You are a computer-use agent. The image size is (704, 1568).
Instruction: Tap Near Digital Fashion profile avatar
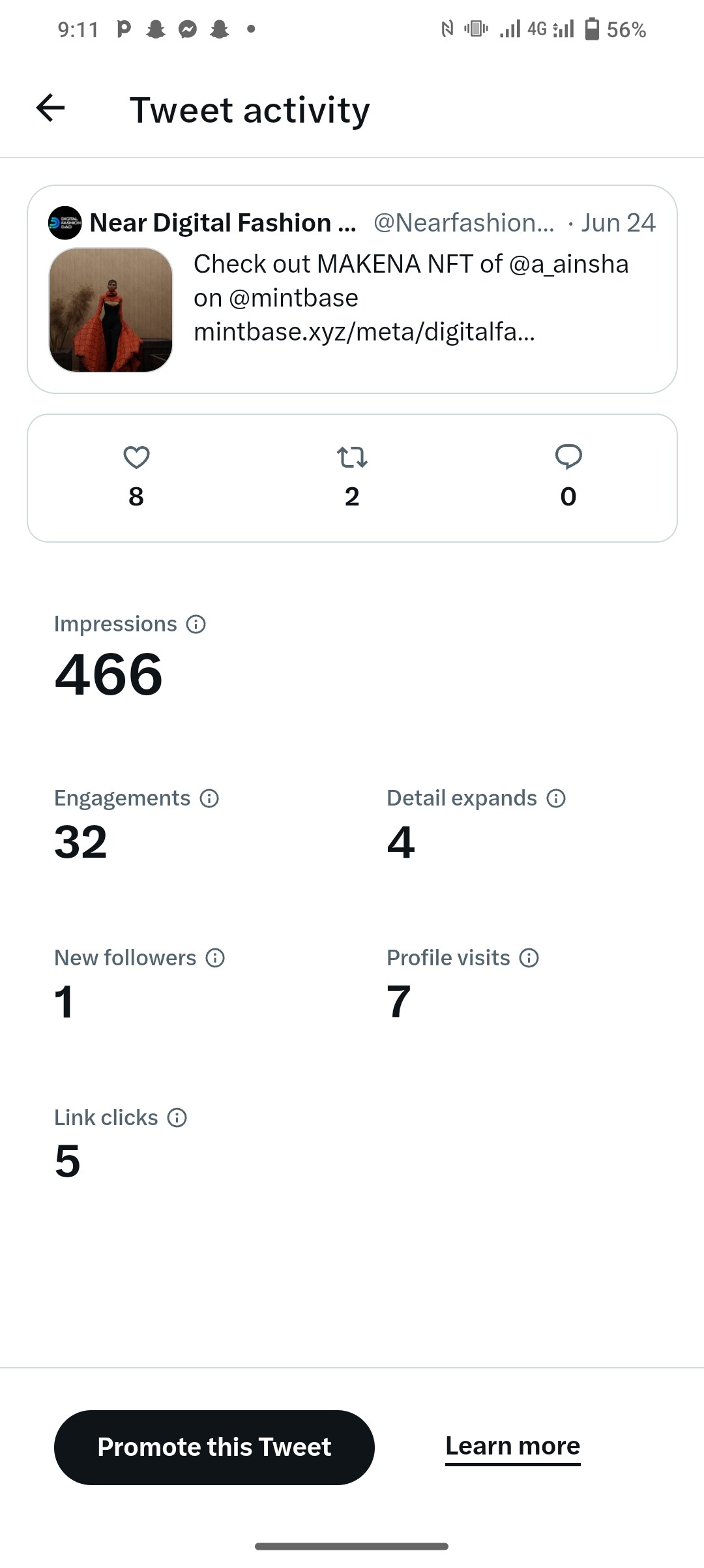pos(65,223)
